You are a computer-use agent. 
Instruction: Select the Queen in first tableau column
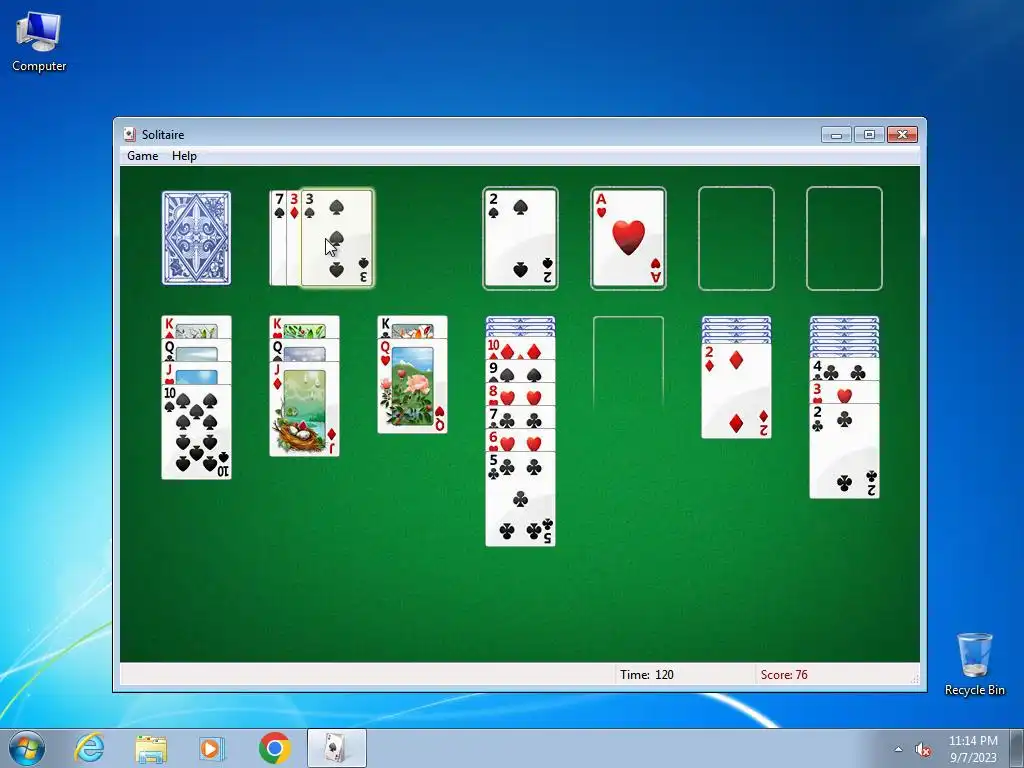tap(197, 350)
